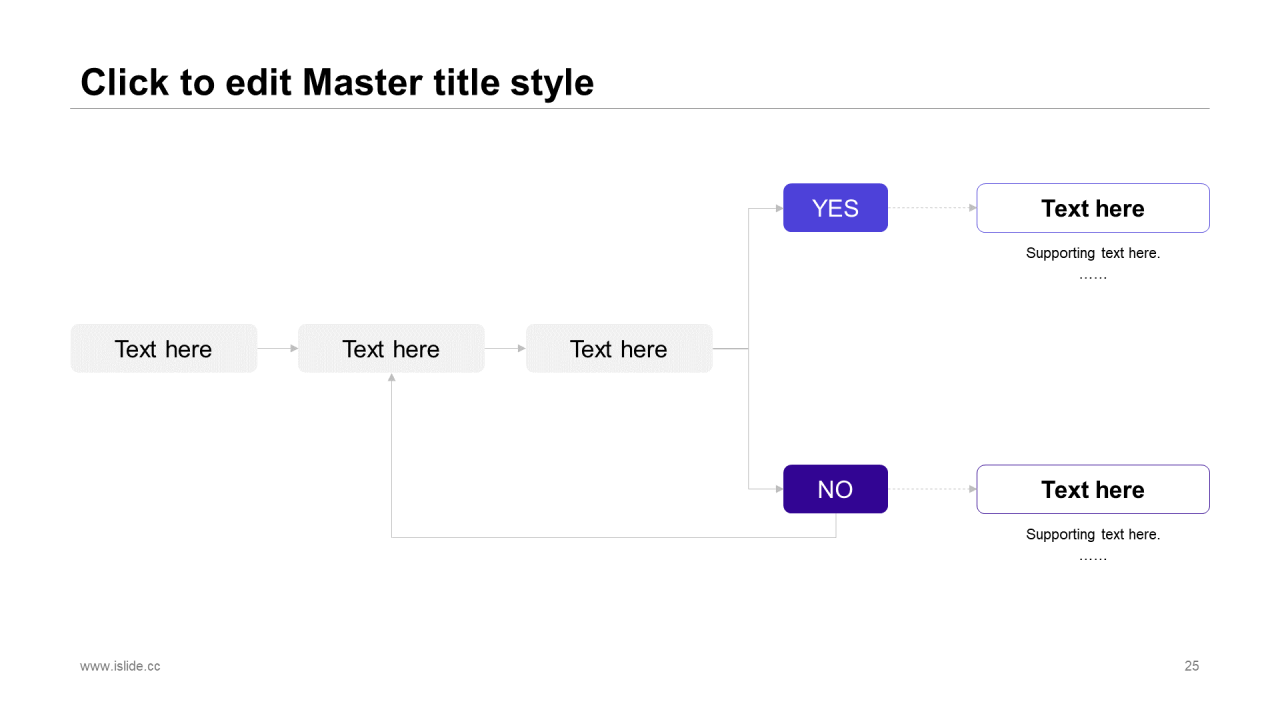Click the outlined 'Text here' box after NO
Screen dimensions: 1280x720
coord(1093,489)
